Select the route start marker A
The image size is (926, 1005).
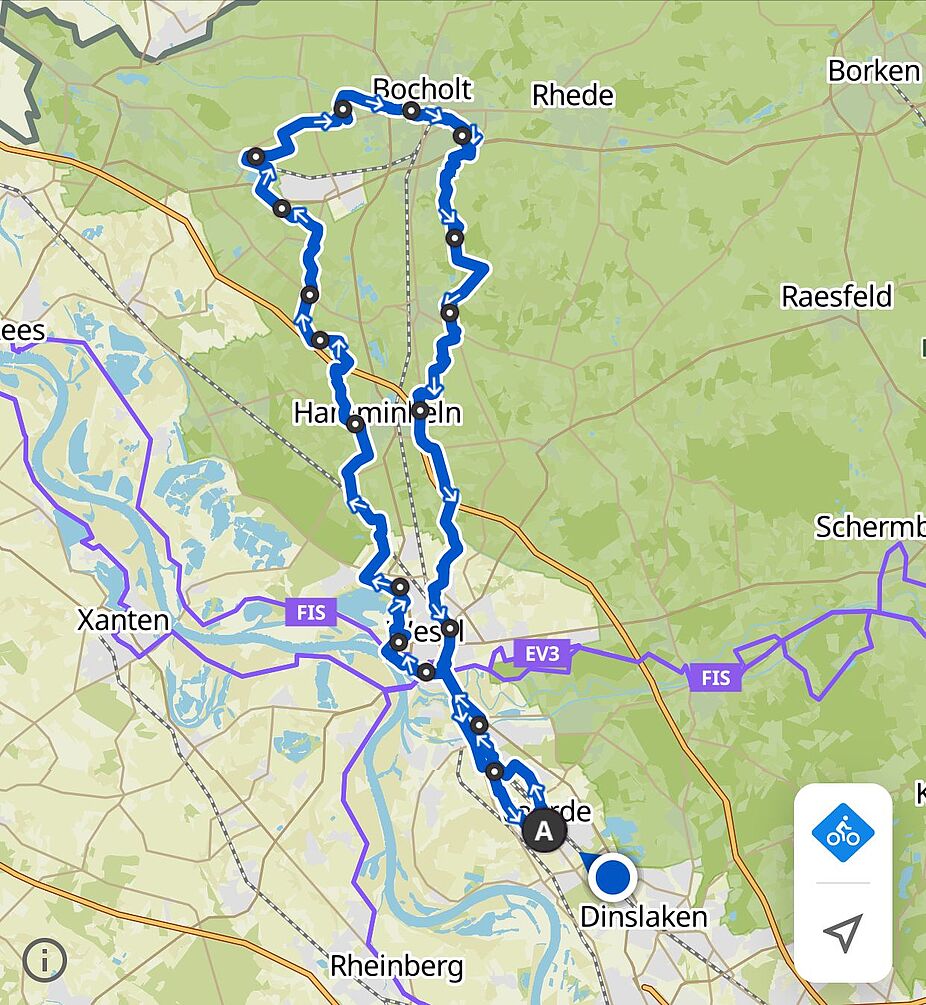point(544,831)
